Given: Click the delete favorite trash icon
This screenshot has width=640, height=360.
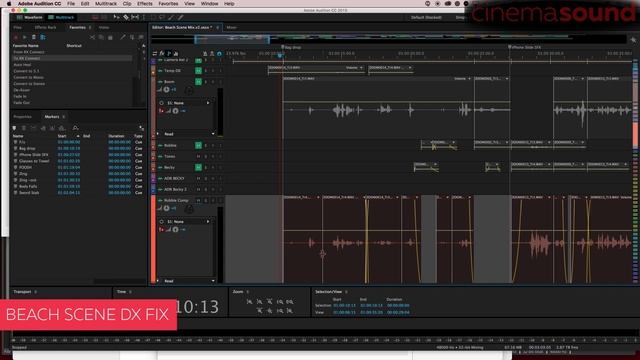Looking at the screenshot, I should tap(34, 37).
